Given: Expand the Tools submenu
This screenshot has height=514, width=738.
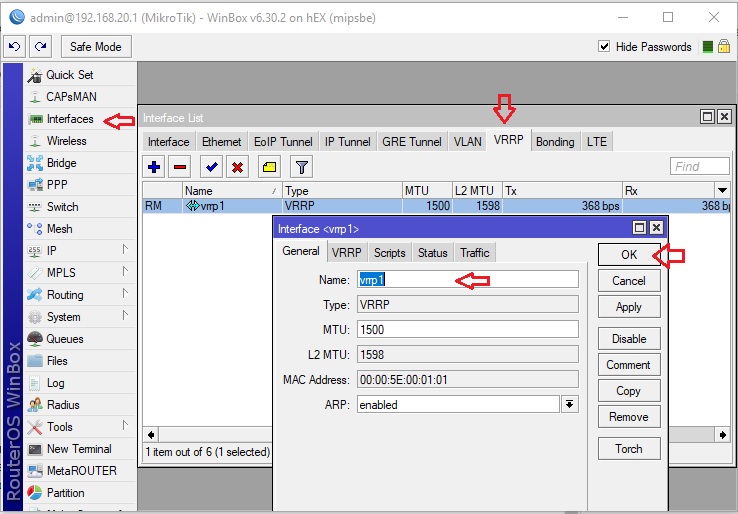Looking at the screenshot, I should (125, 426).
